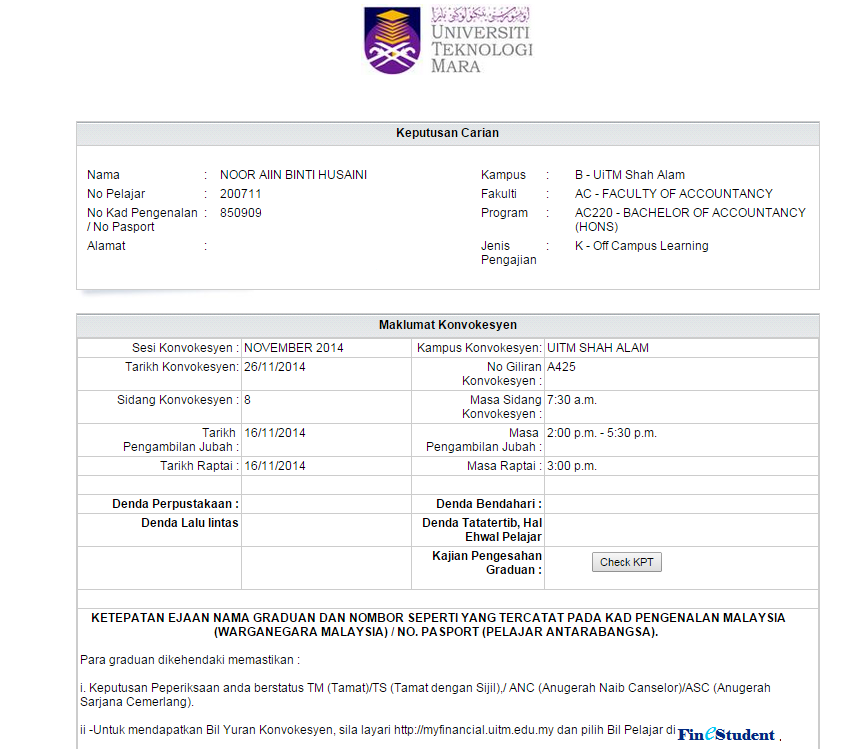Click the http://myfinancial.uitm.edu.my URL text
This screenshot has height=749, width=858.
pos(474,730)
